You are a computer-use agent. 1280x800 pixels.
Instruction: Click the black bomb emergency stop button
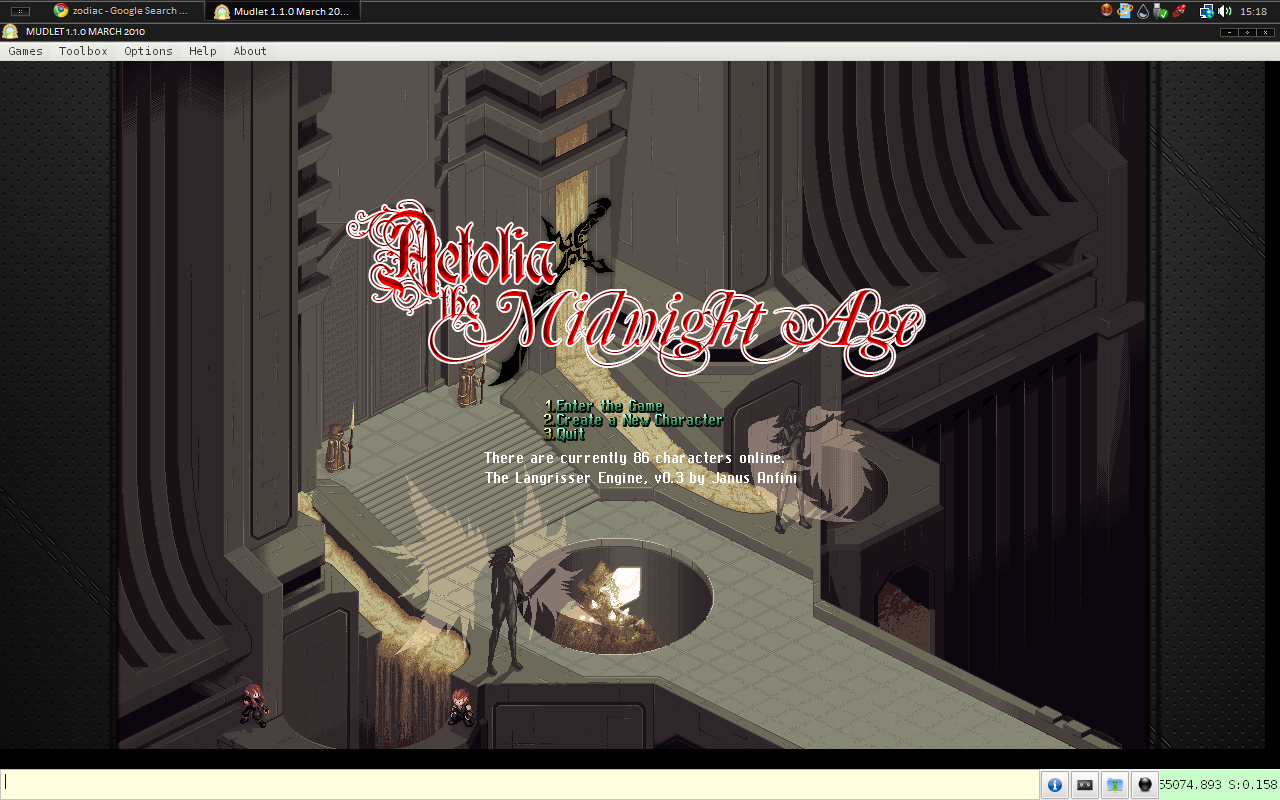tap(1145, 785)
